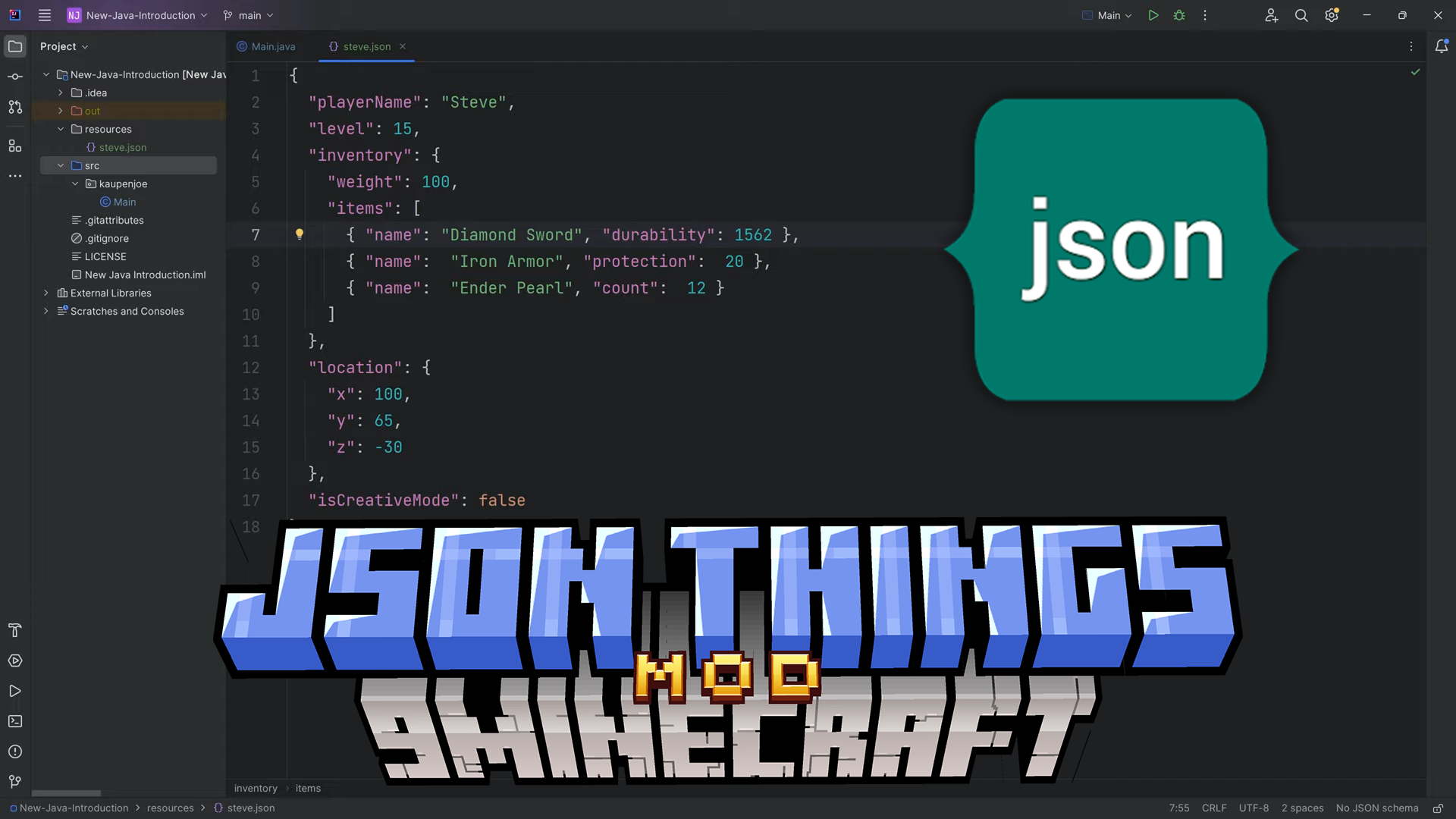The image size is (1456, 819).
Task: Click the "playerName" key on line 2
Action: tap(365, 102)
